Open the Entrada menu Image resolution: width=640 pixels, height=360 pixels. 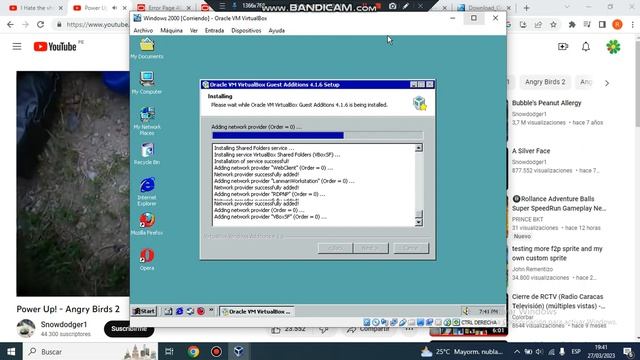pyautogui.click(x=214, y=31)
